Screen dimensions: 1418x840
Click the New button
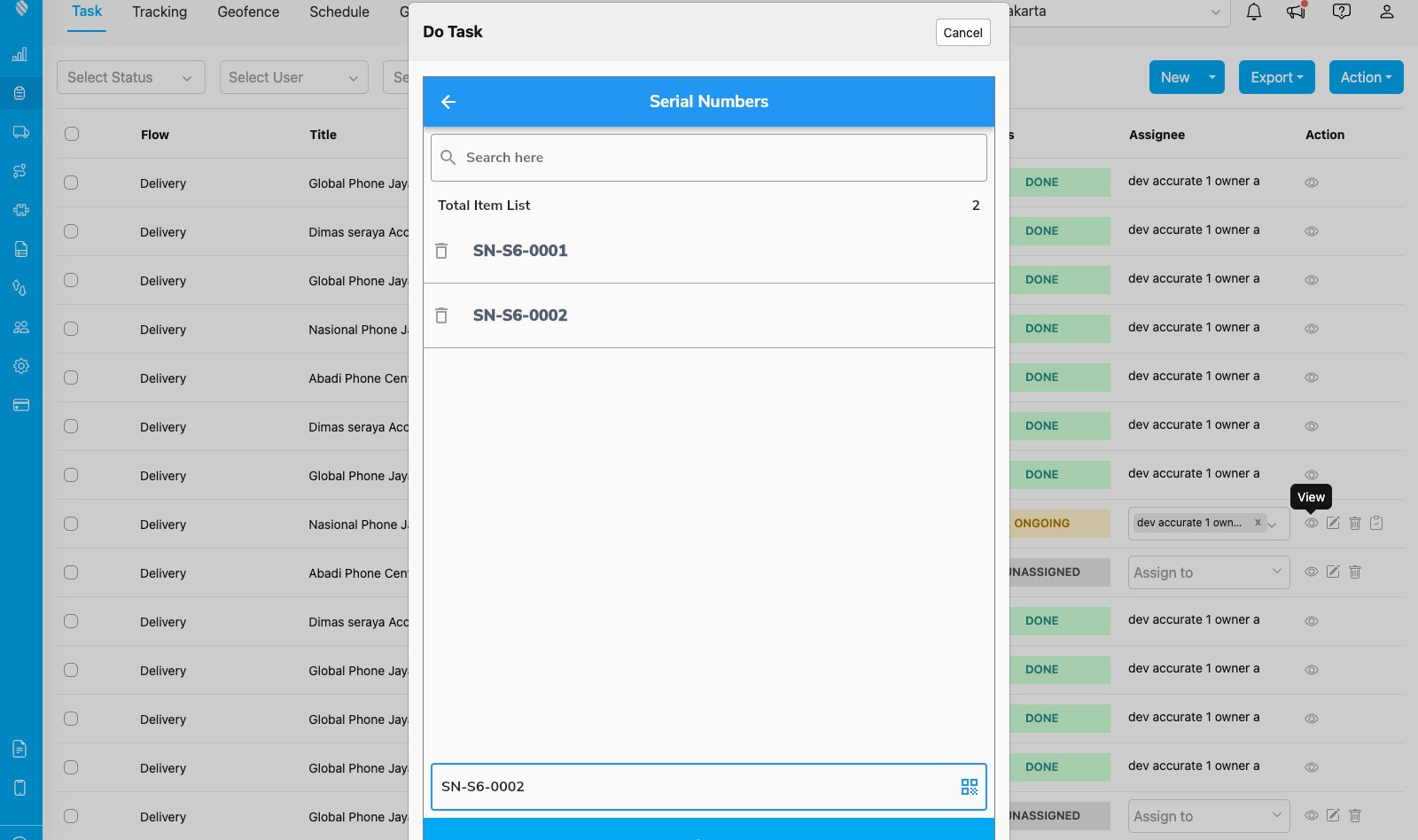click(1175, 77)
